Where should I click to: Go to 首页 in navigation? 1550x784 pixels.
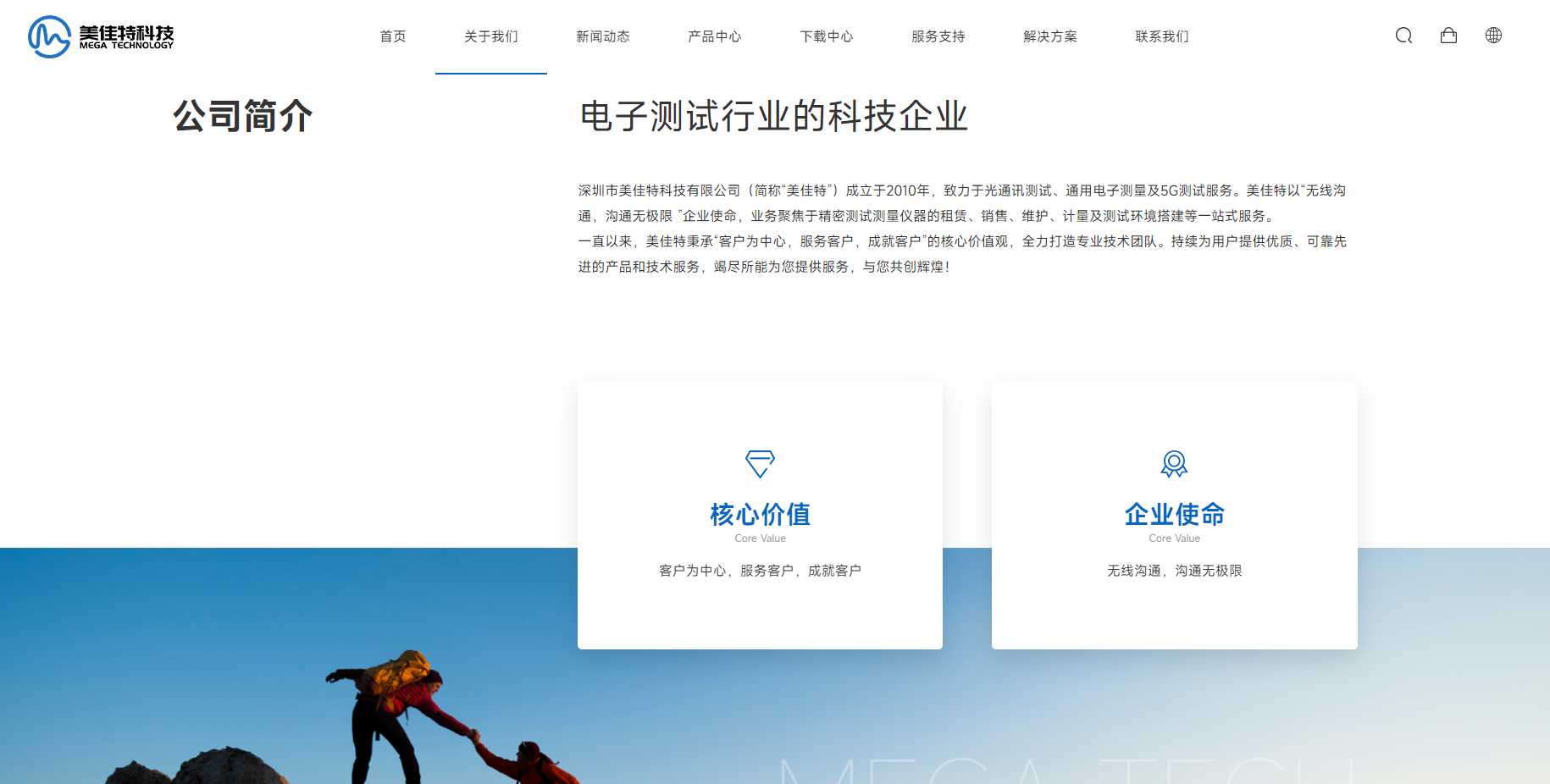(392, 36)
